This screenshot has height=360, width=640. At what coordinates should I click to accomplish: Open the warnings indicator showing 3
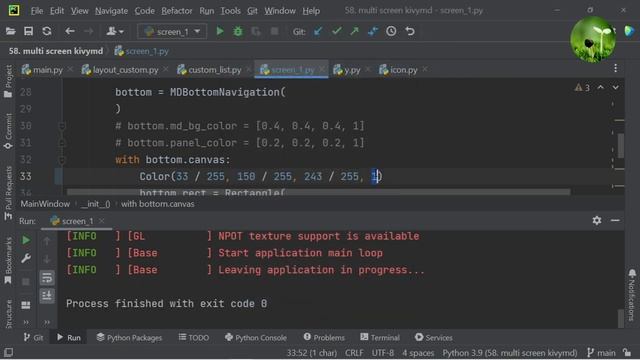(582, 88)
